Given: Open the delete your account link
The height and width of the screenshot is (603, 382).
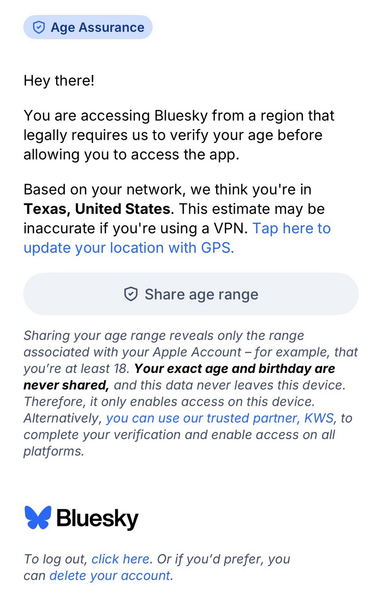Looking at the screenshot, I should pos(110,575).
